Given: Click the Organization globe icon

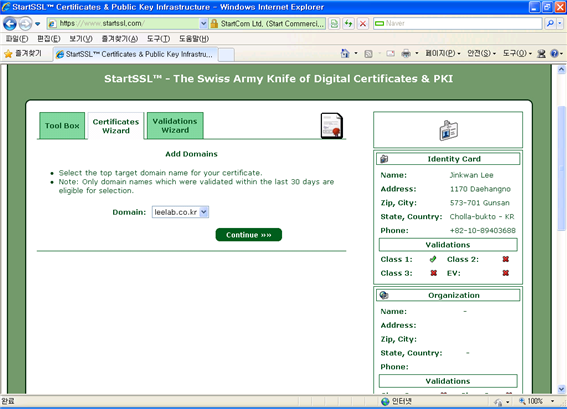Looking at the screenshot, I should (384, 295).
